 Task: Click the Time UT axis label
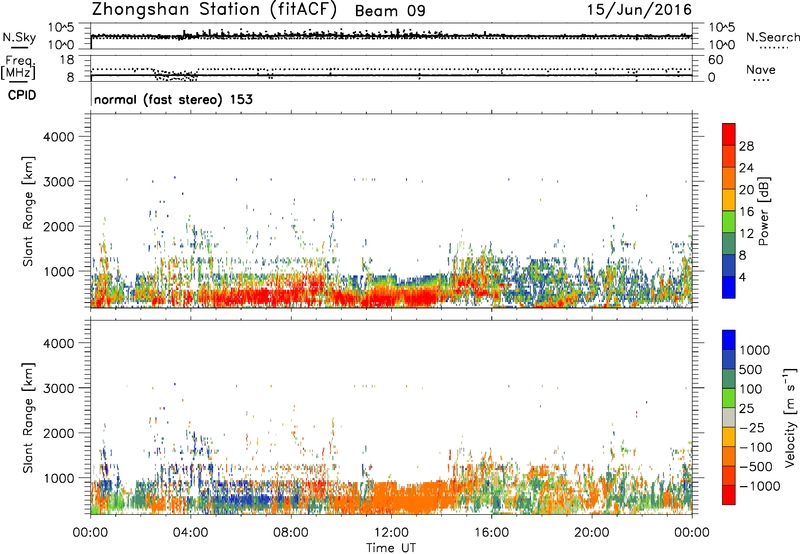tap(391, 548)
